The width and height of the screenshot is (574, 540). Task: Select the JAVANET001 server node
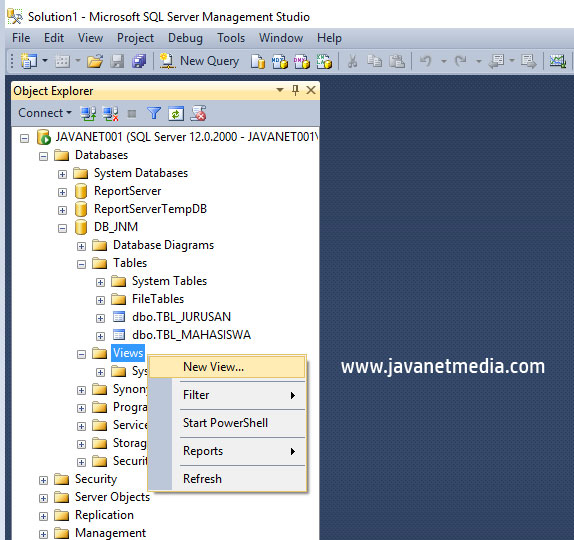pos(187,137)
